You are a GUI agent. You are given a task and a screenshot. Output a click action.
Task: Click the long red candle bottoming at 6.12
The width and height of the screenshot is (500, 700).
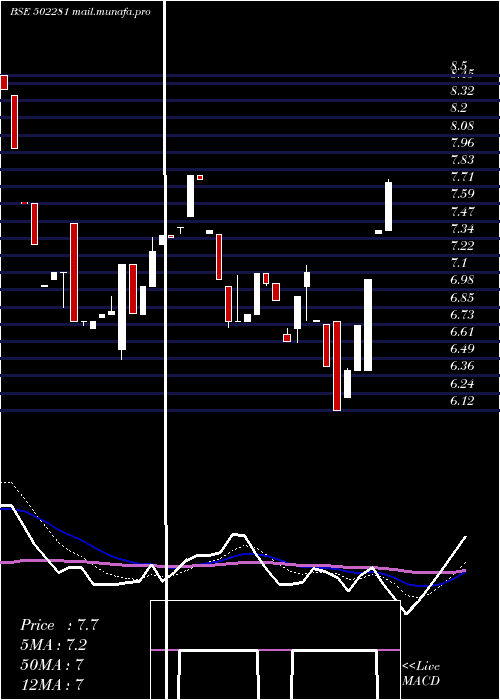pyautogui.click(x=337, y=366)
